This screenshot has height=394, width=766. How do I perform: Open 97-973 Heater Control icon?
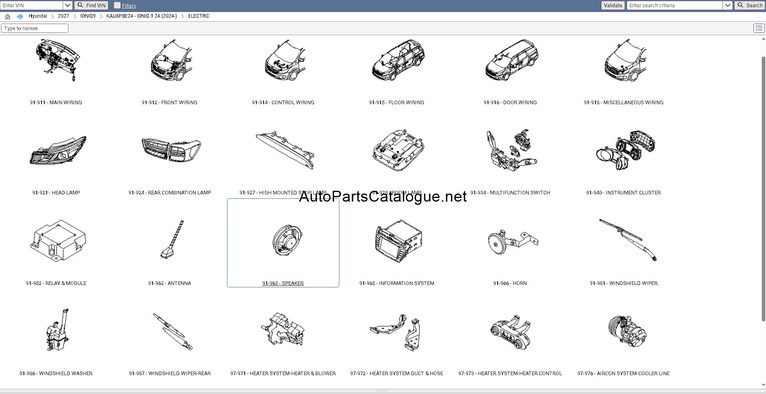click(511, 332)
